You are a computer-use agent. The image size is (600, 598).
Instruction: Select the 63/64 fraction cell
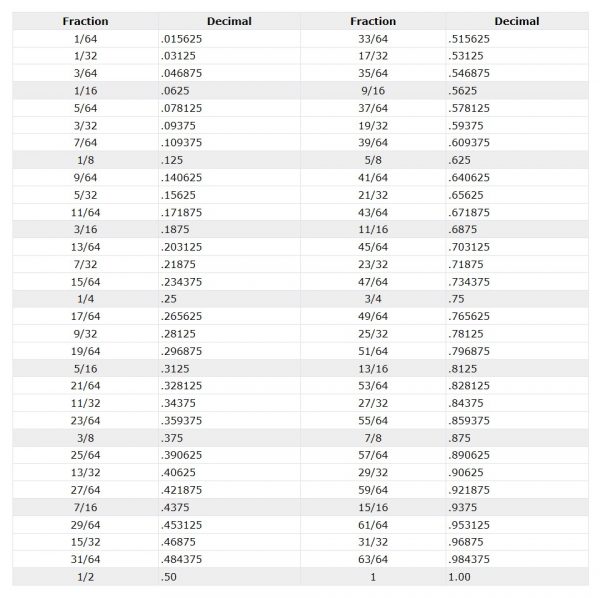click(x=373, y=559)
